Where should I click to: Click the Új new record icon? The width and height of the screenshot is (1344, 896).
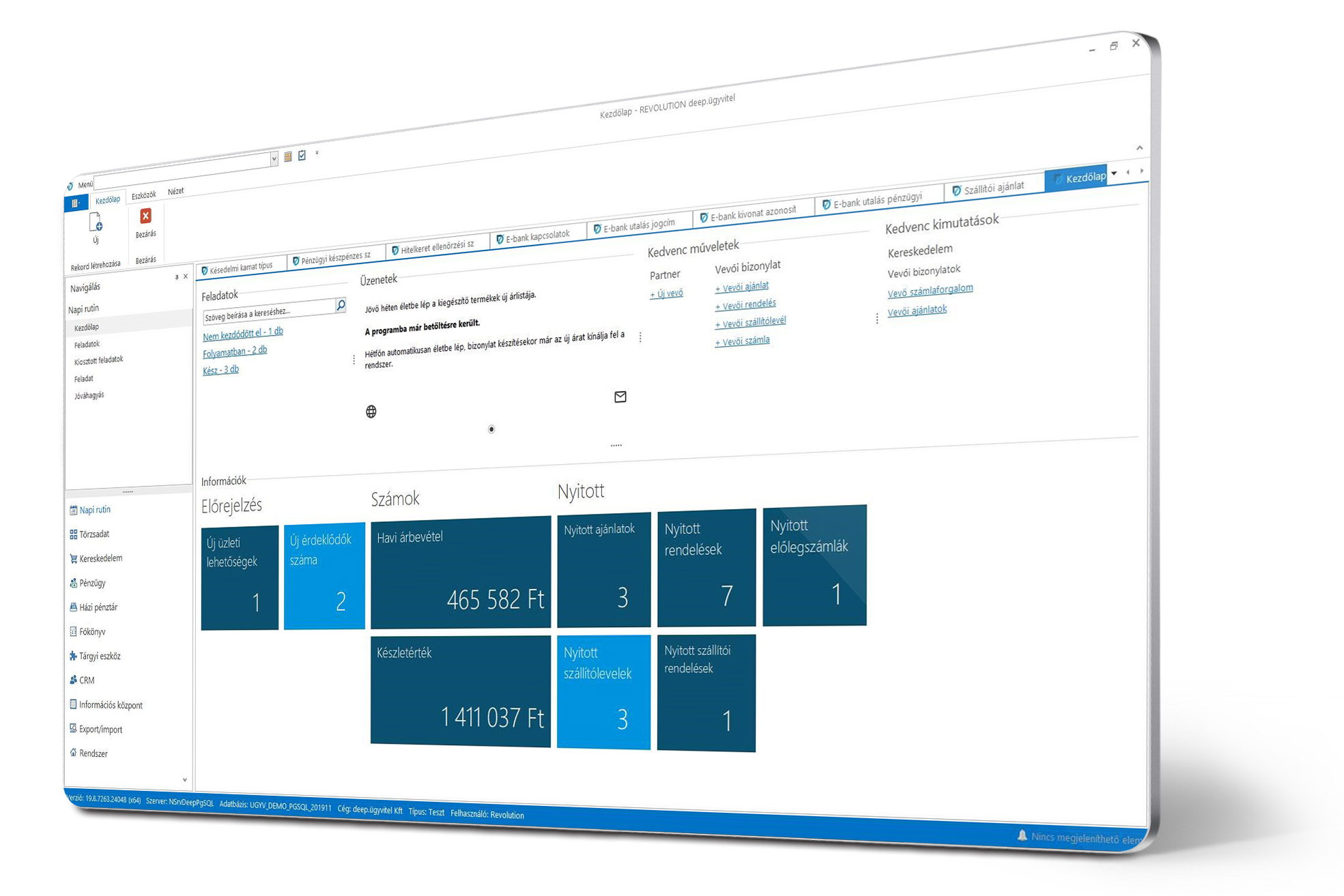pyautogui.click(x=96, y=223)
